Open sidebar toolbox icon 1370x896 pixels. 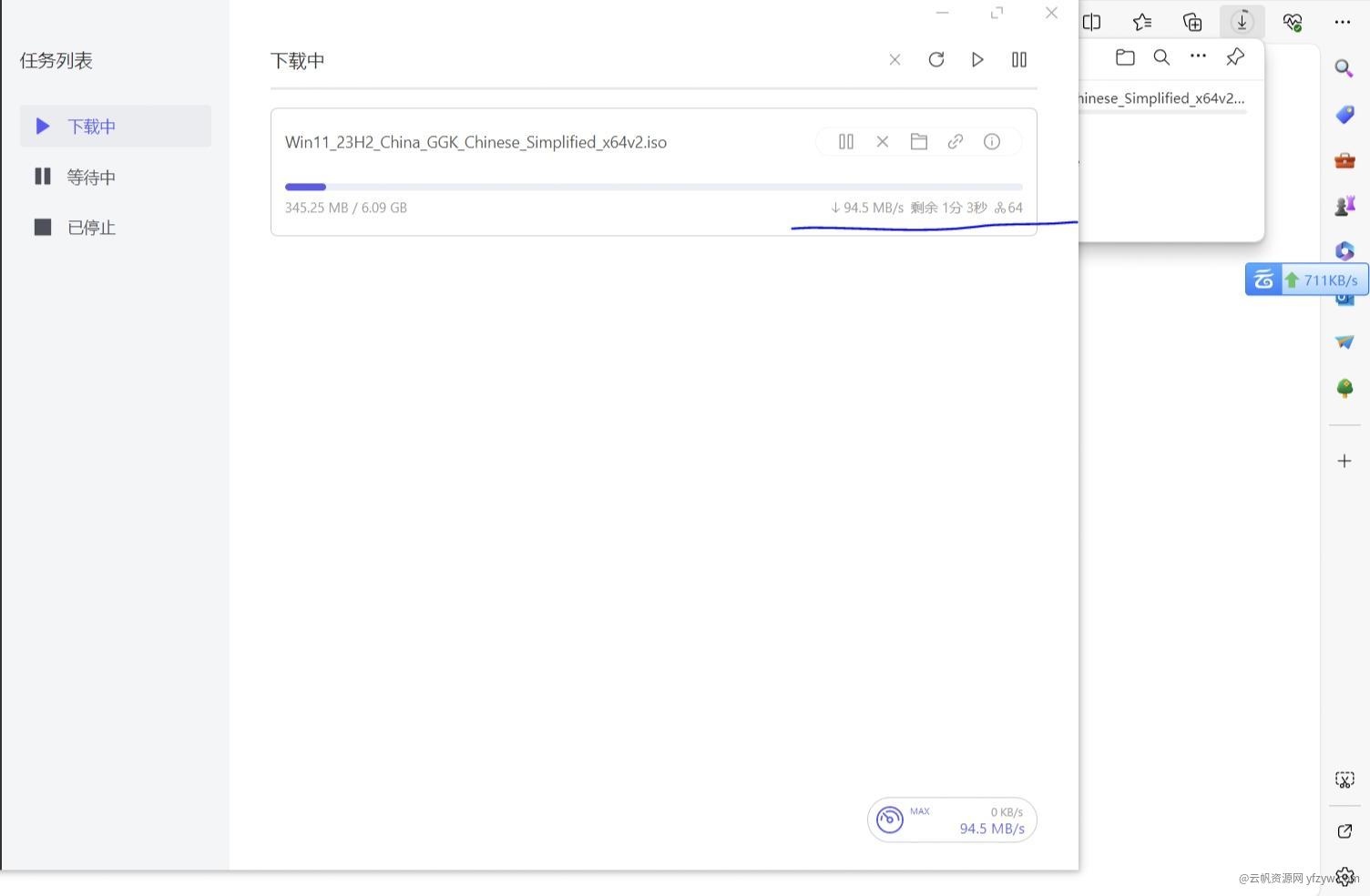tap(1344, 160)
